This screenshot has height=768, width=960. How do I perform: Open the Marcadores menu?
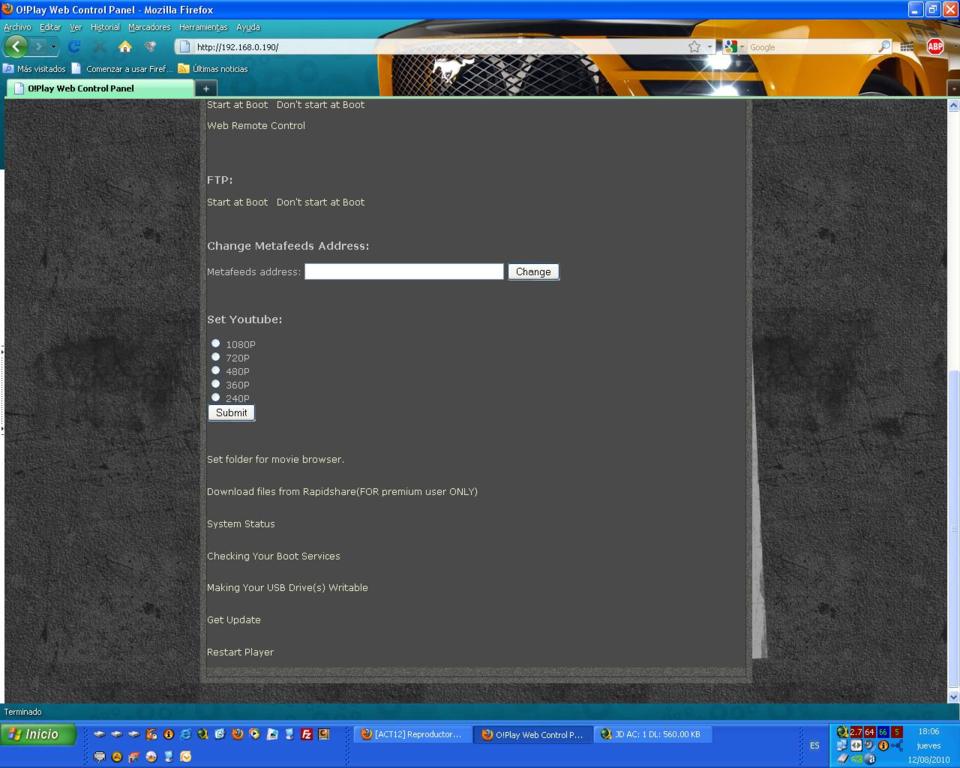(149, 27)
